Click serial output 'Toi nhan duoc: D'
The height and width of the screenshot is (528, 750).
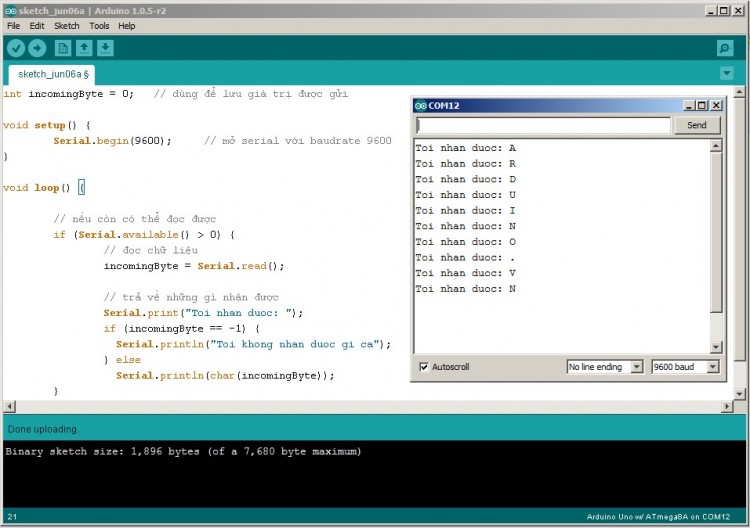tap(465, 179)
